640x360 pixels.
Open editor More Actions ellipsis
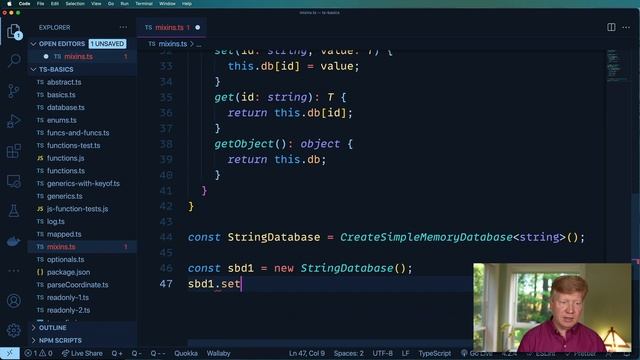(626, 27)
